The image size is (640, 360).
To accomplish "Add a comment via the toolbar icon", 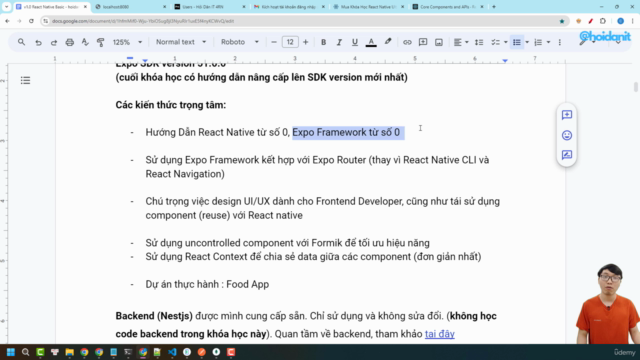I will point(423,42).
